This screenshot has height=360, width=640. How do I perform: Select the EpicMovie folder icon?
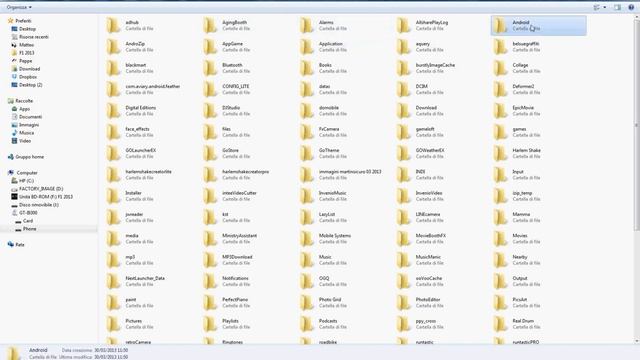tap(500, 111)
